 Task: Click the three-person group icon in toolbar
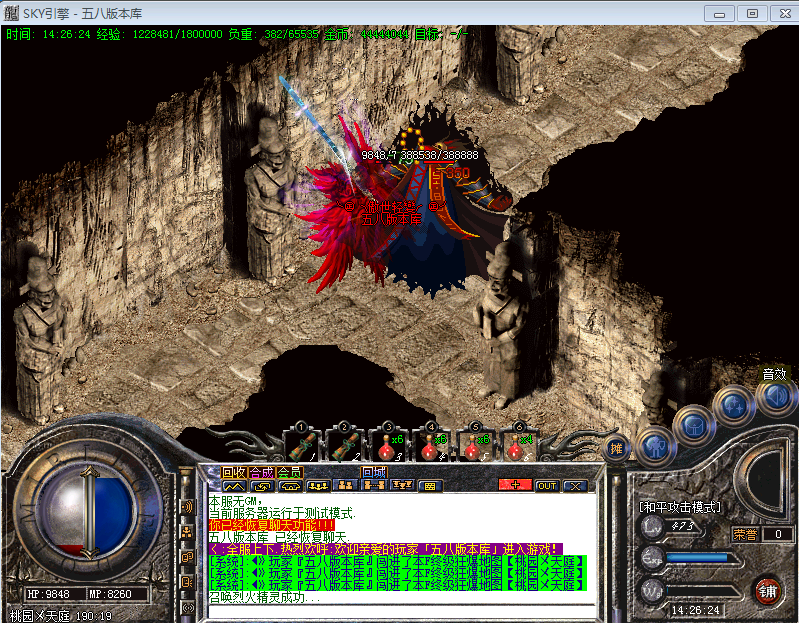pyautogui.click(x=318, y=486)
